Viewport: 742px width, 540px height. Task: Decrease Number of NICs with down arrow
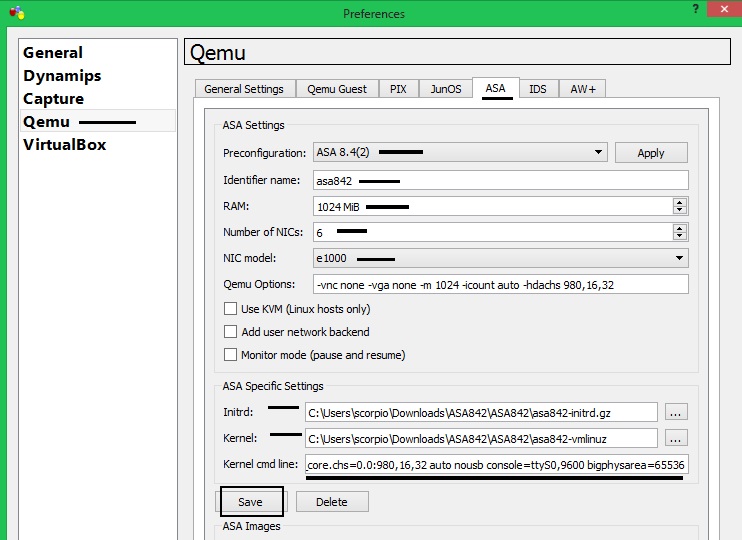coord(680,237)
